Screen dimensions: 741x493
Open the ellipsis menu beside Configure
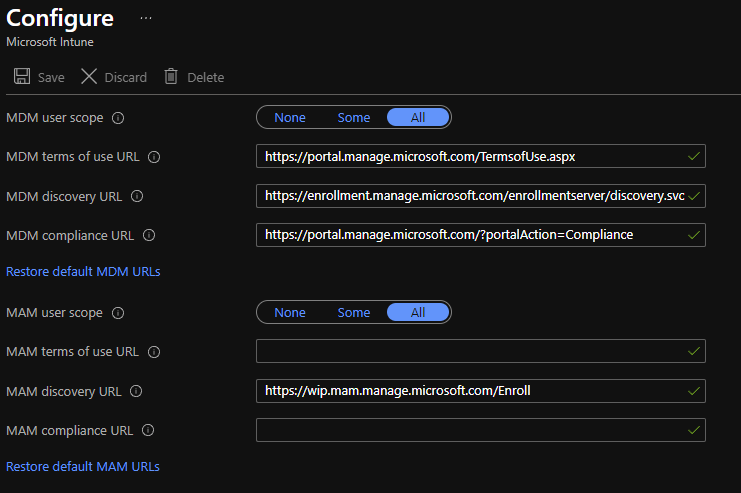[146, 19]
